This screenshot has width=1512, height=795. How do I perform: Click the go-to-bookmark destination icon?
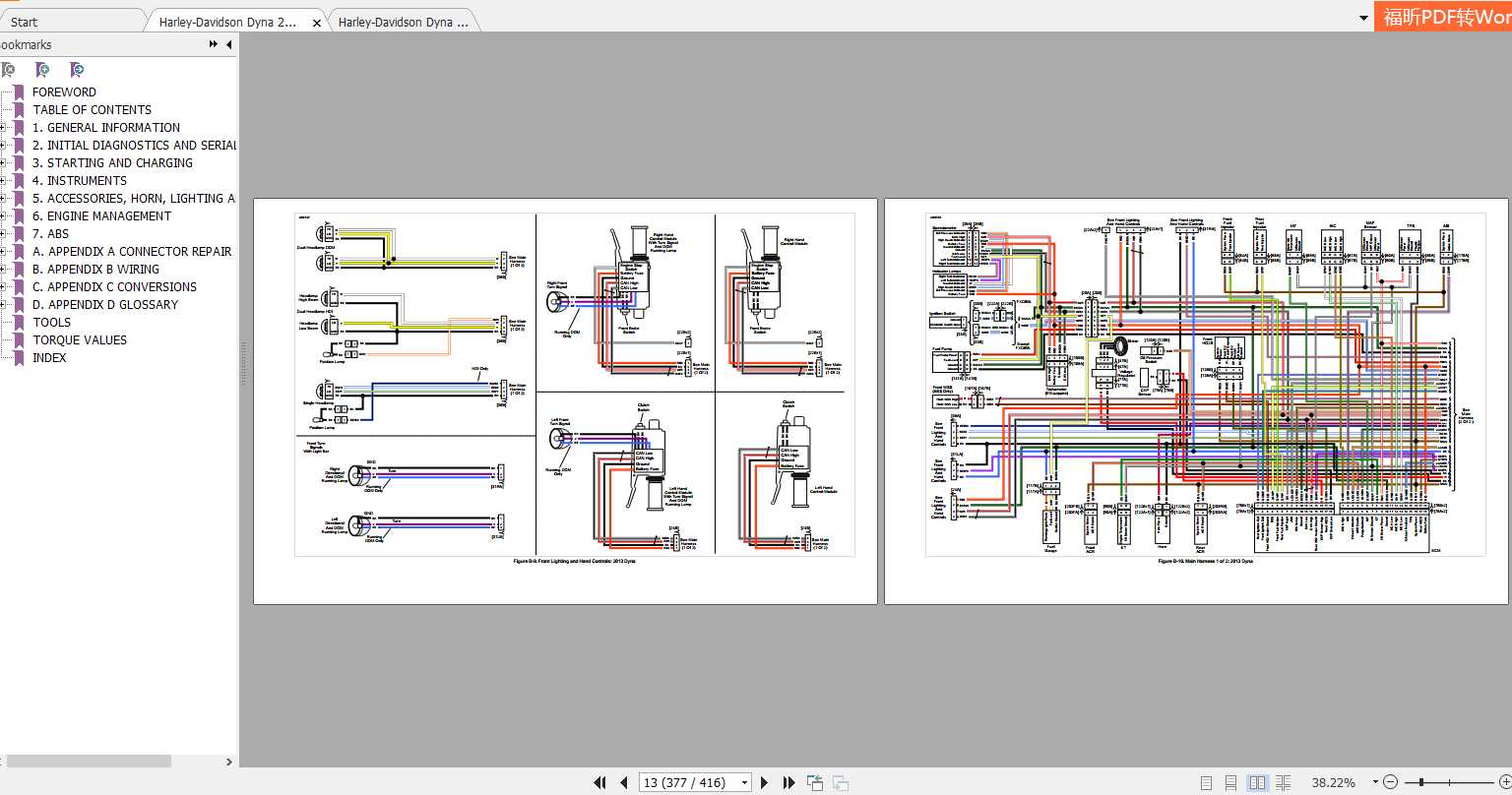click(77, 70)
